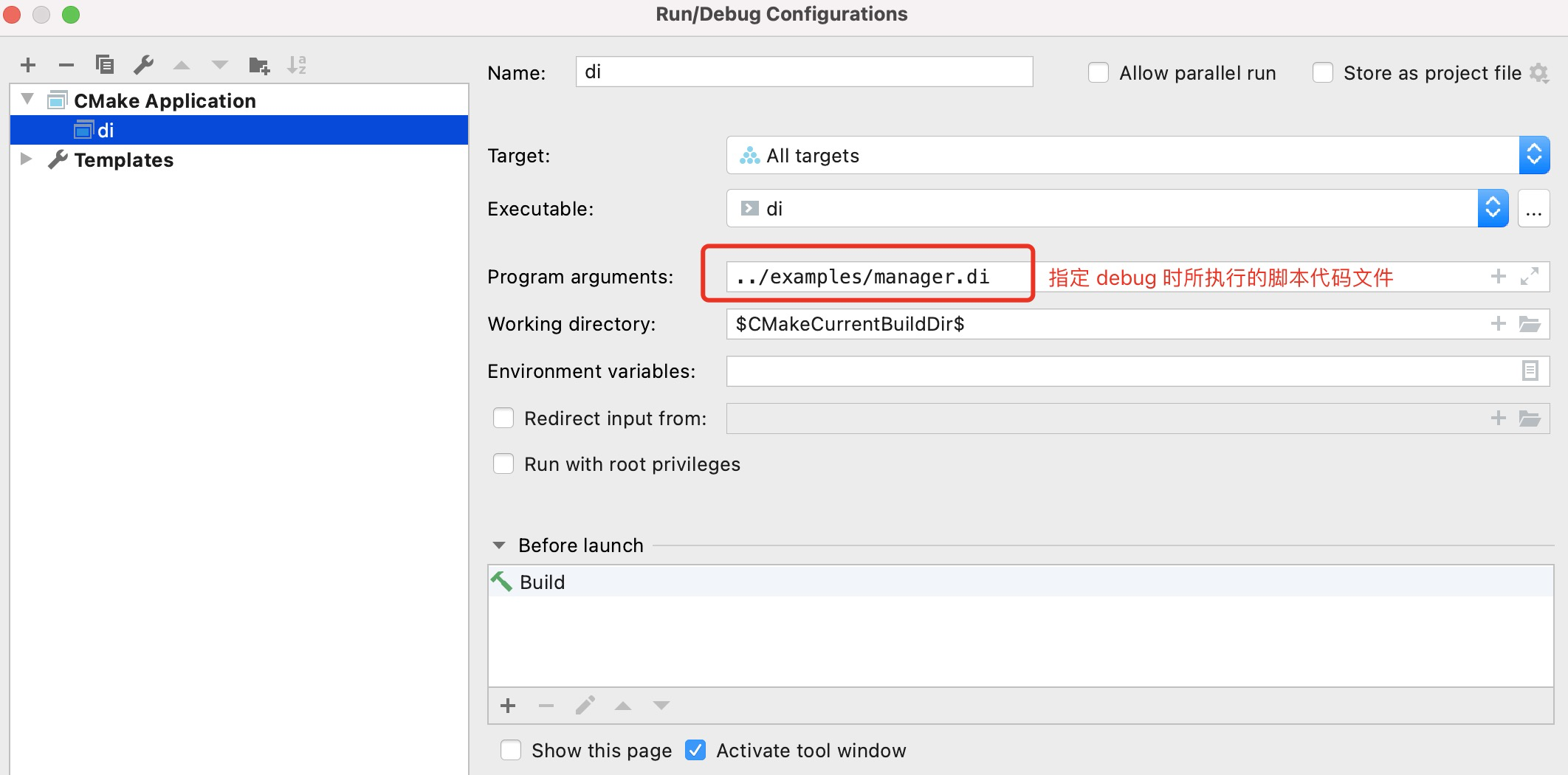
Task: Collapse the Before launch section
Action: 499,545
